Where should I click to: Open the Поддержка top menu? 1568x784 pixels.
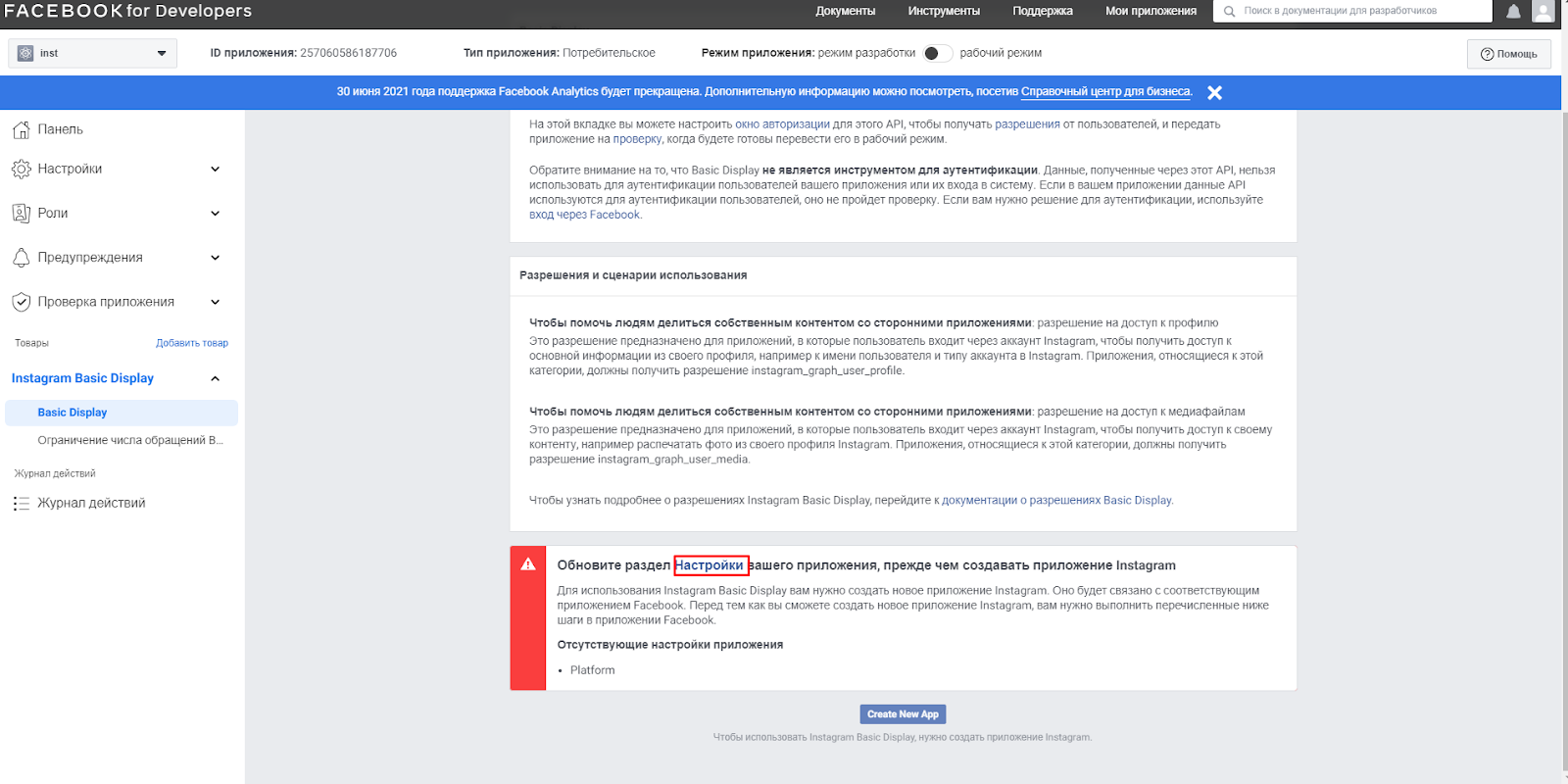(1043, 11)
